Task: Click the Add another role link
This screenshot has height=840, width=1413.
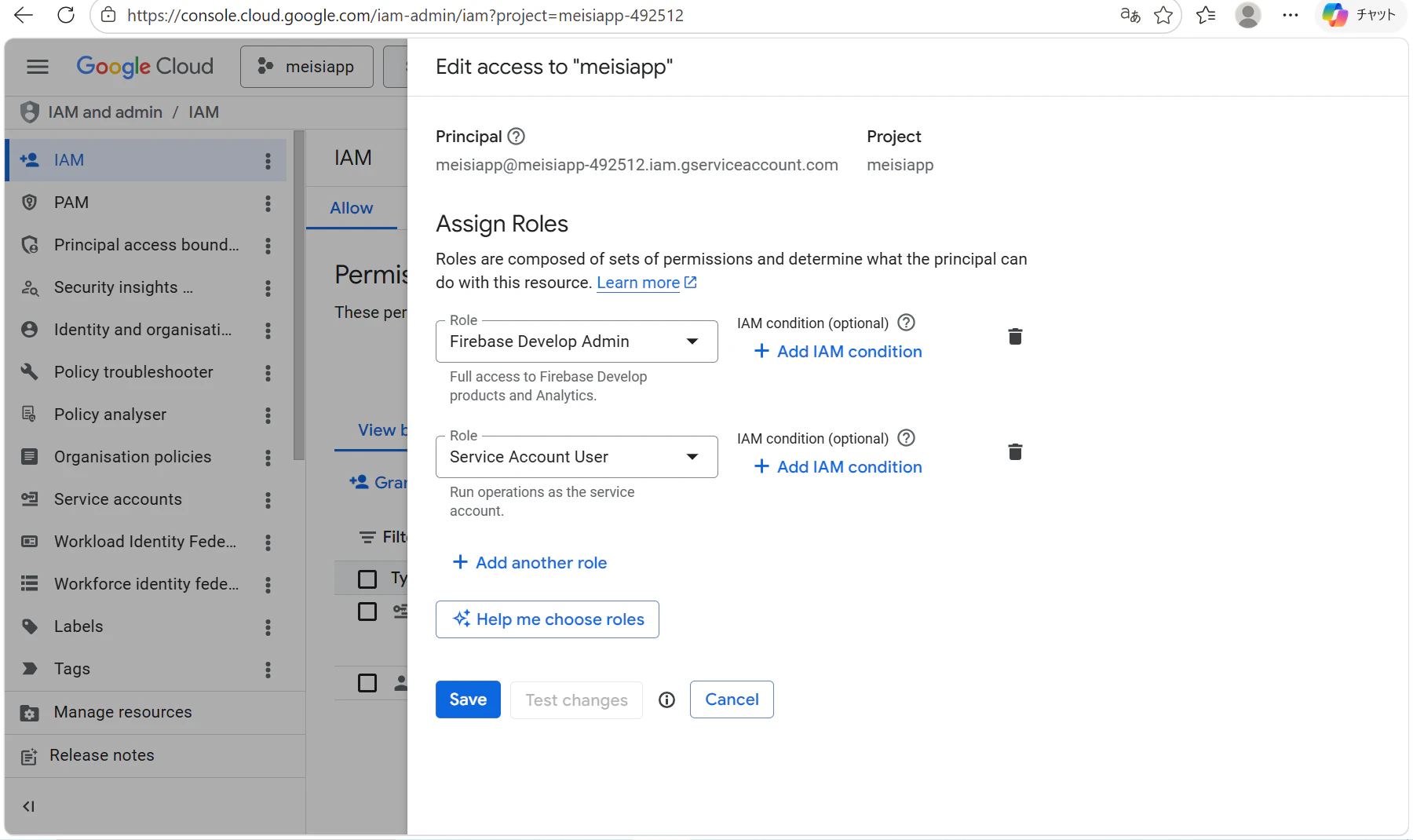Action: tap(531, 563)
